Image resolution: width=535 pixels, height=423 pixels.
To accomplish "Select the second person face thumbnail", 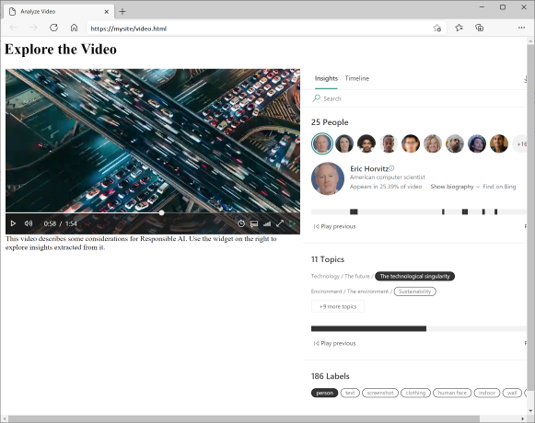I will click(344, 144).
